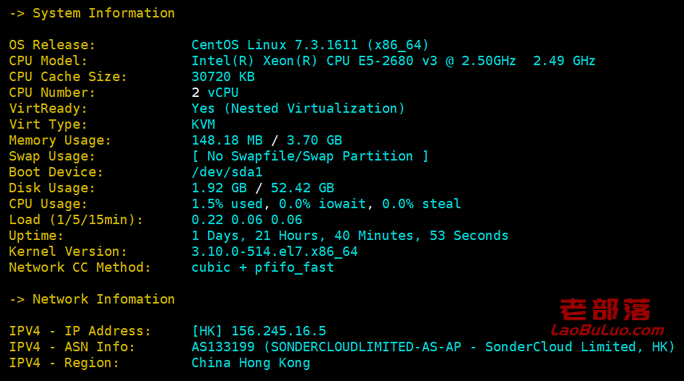The image size is (684, 381).
Task: Select the CPU usage iowait line
Action: (326, 204)
